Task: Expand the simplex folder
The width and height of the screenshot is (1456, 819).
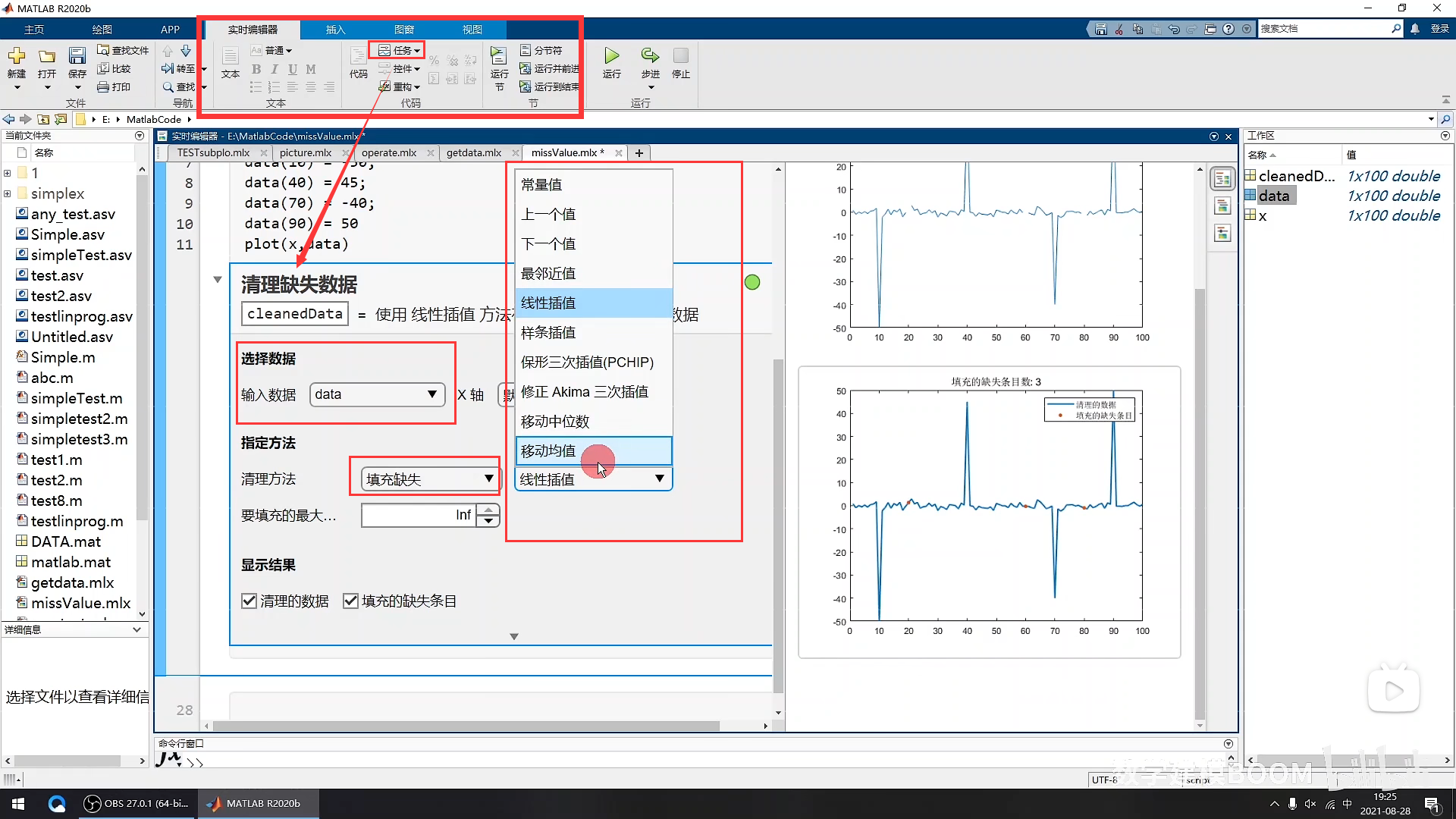Action: (x=8, y=193)
